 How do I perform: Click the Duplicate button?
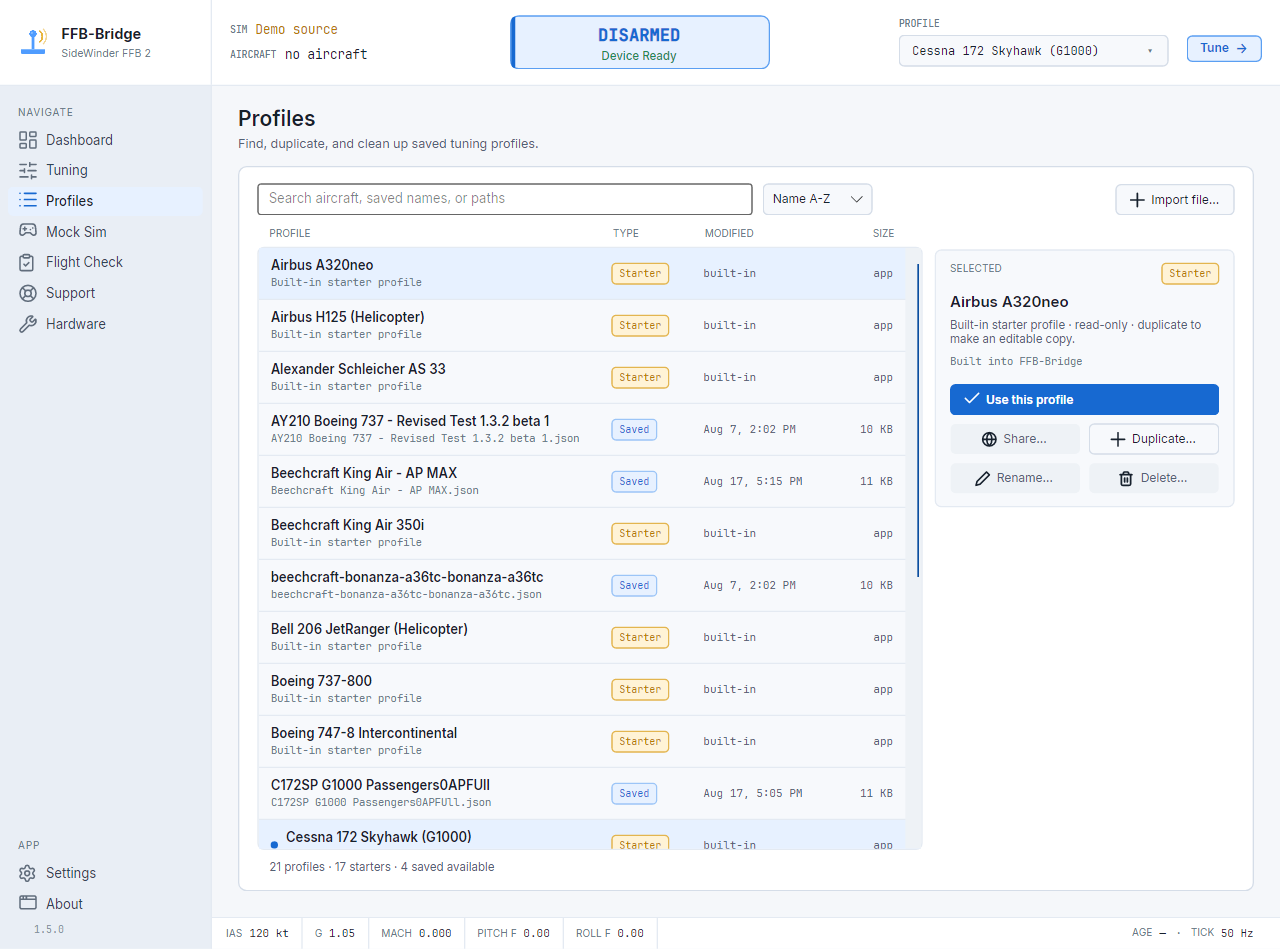click(x=1154, y=439)
